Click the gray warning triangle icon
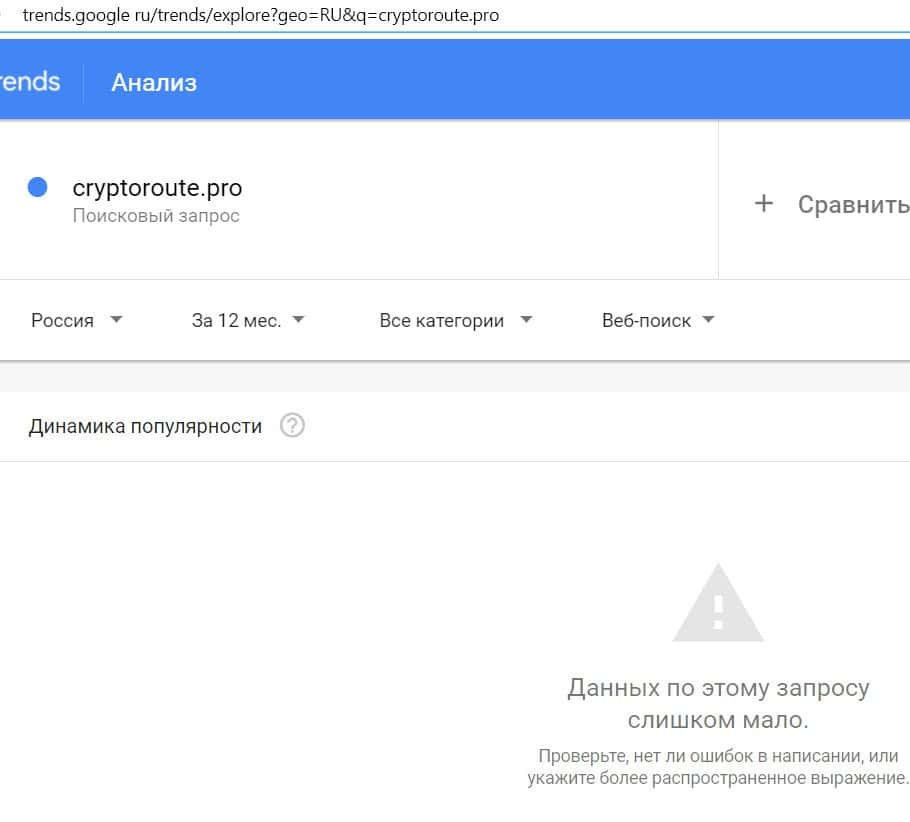910x822 pixels. tap(718, 604)
